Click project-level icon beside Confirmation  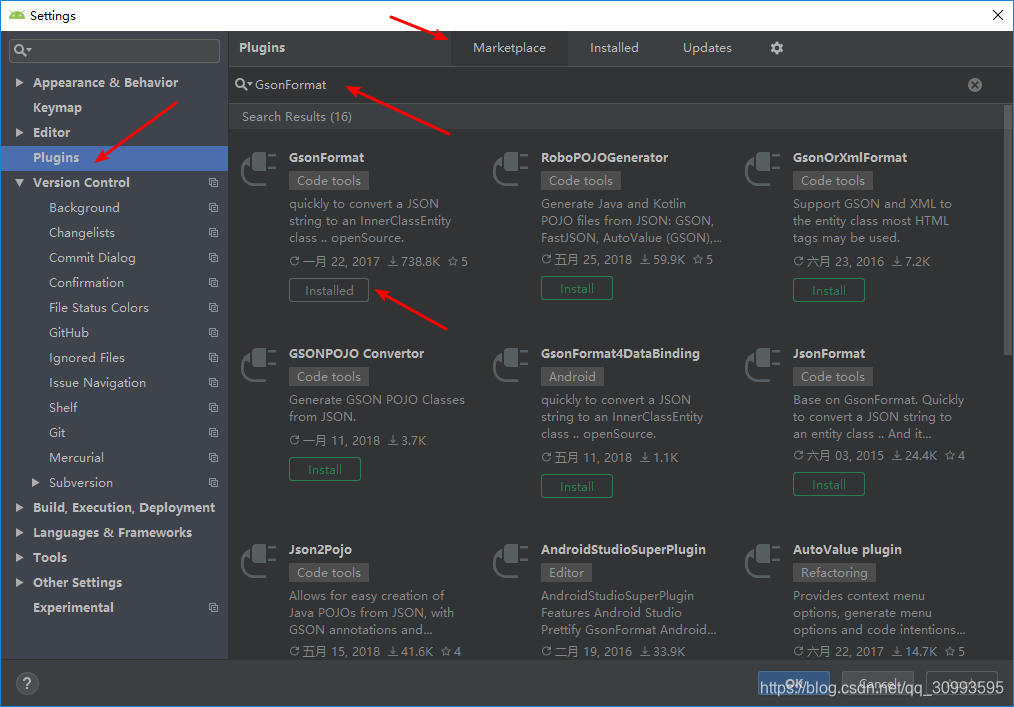[x=213, y=283]
